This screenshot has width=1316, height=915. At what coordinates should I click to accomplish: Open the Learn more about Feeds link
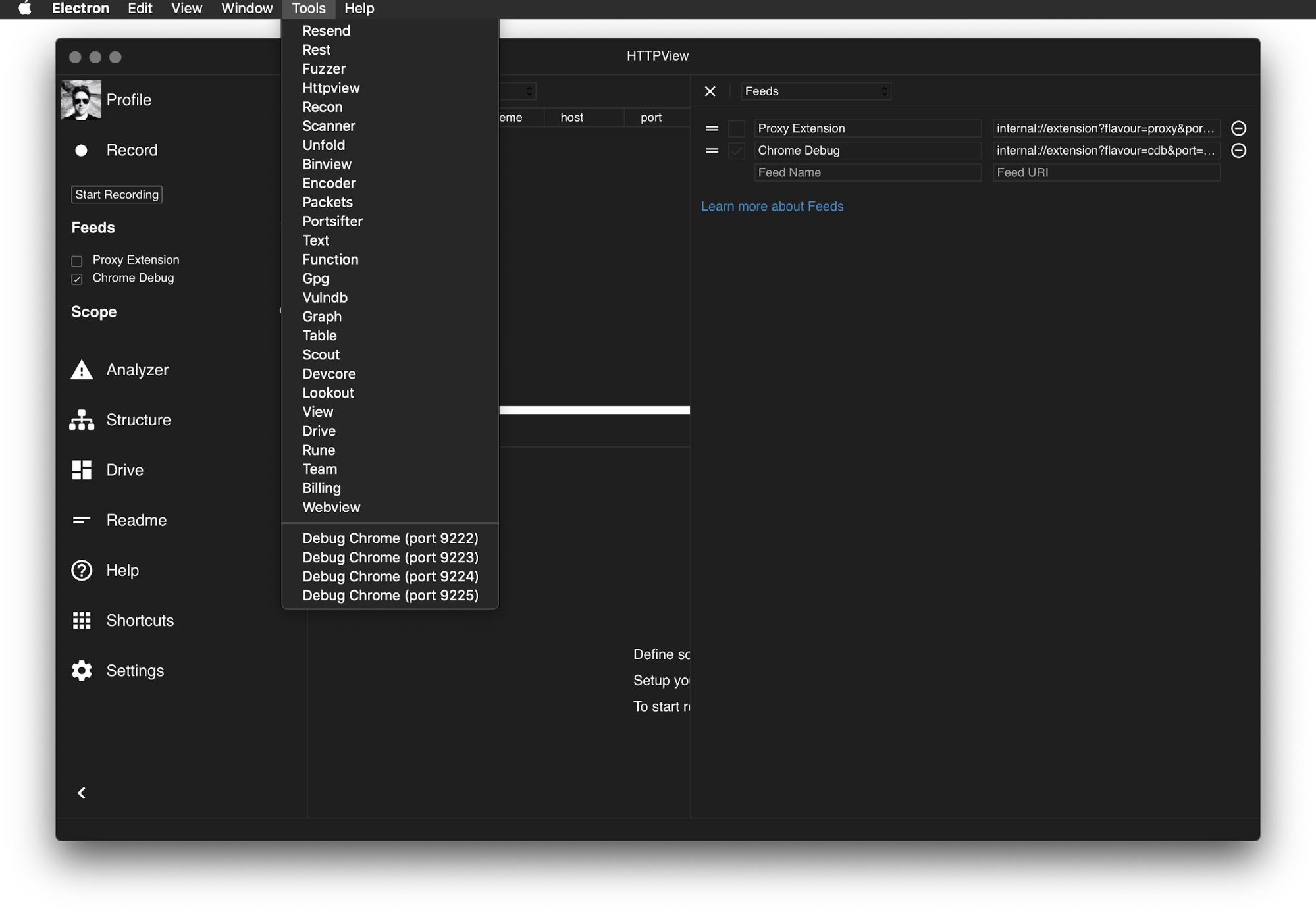tap(772, 207)
